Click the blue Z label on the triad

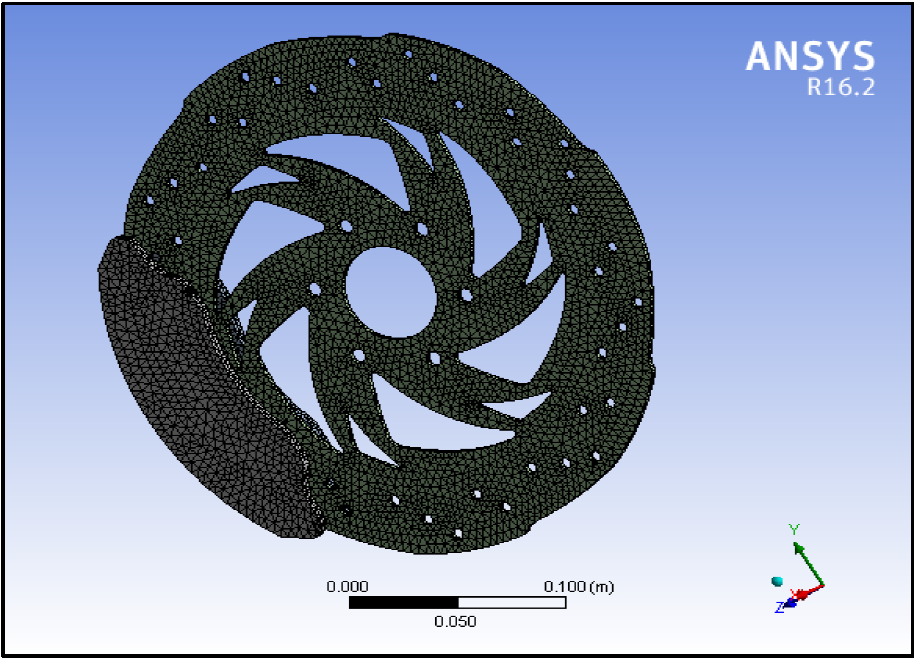(x=777, y=607)
